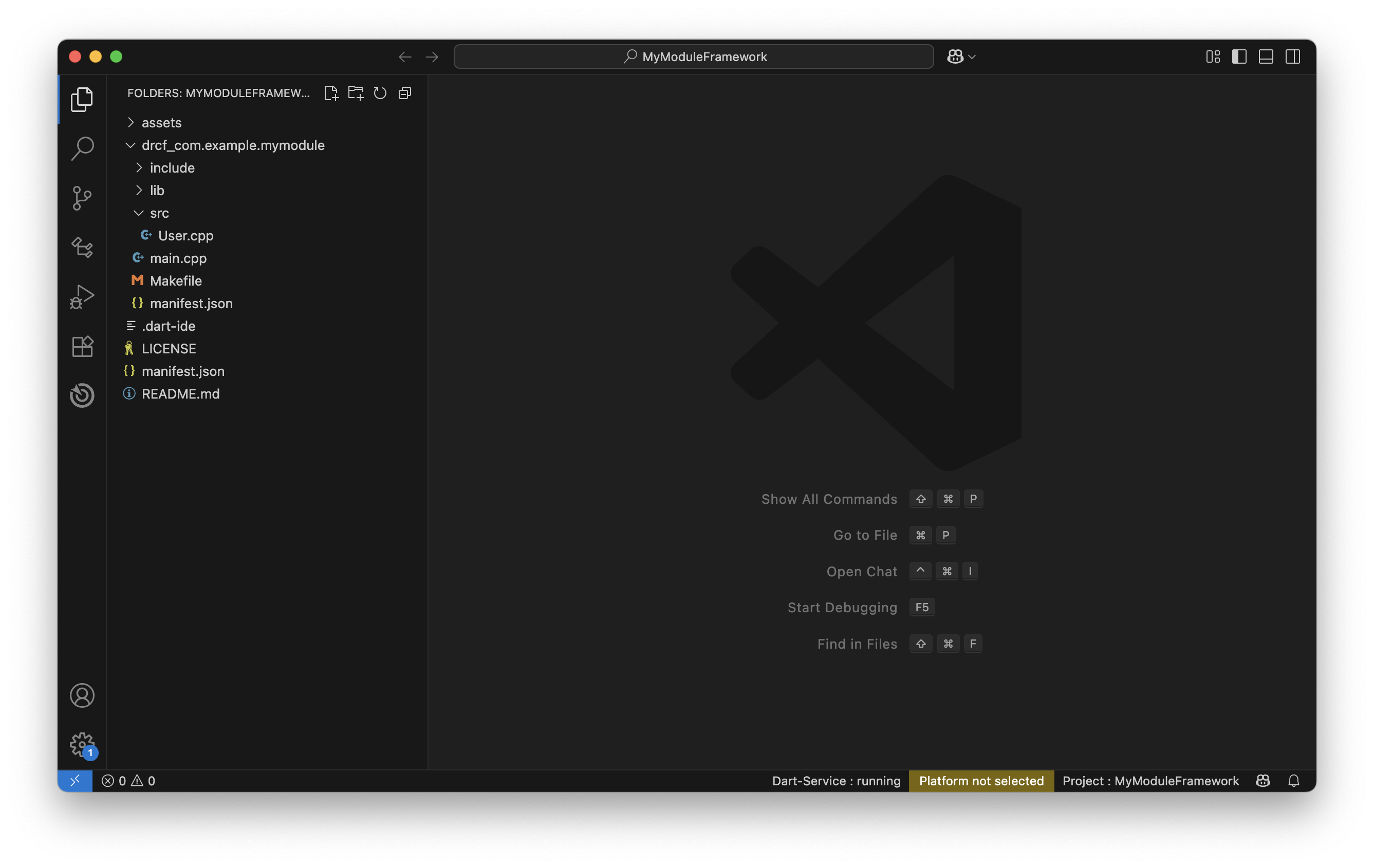Toggle the secondary side bar
Screen dimensions: 1374x868
tap(1292, 56)
